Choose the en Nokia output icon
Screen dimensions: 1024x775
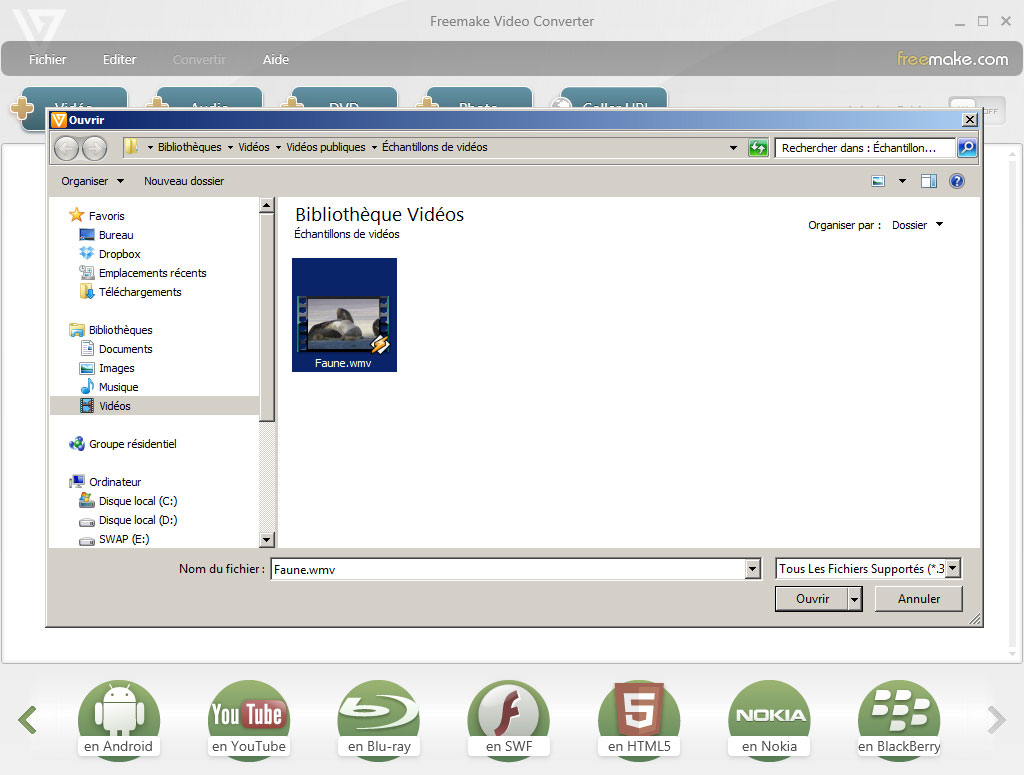coord(769,714)
